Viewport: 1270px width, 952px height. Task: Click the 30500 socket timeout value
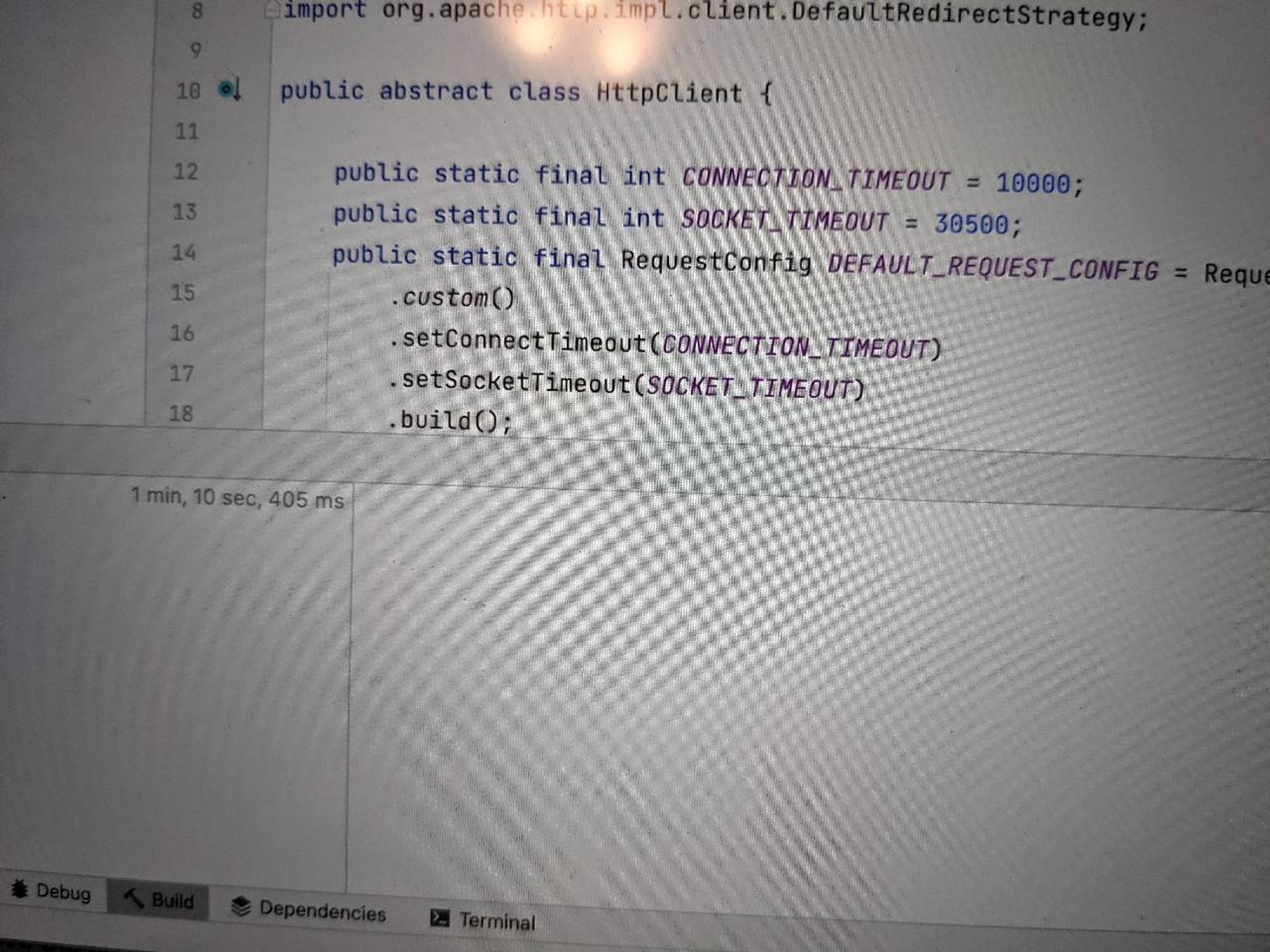[971, 224]
